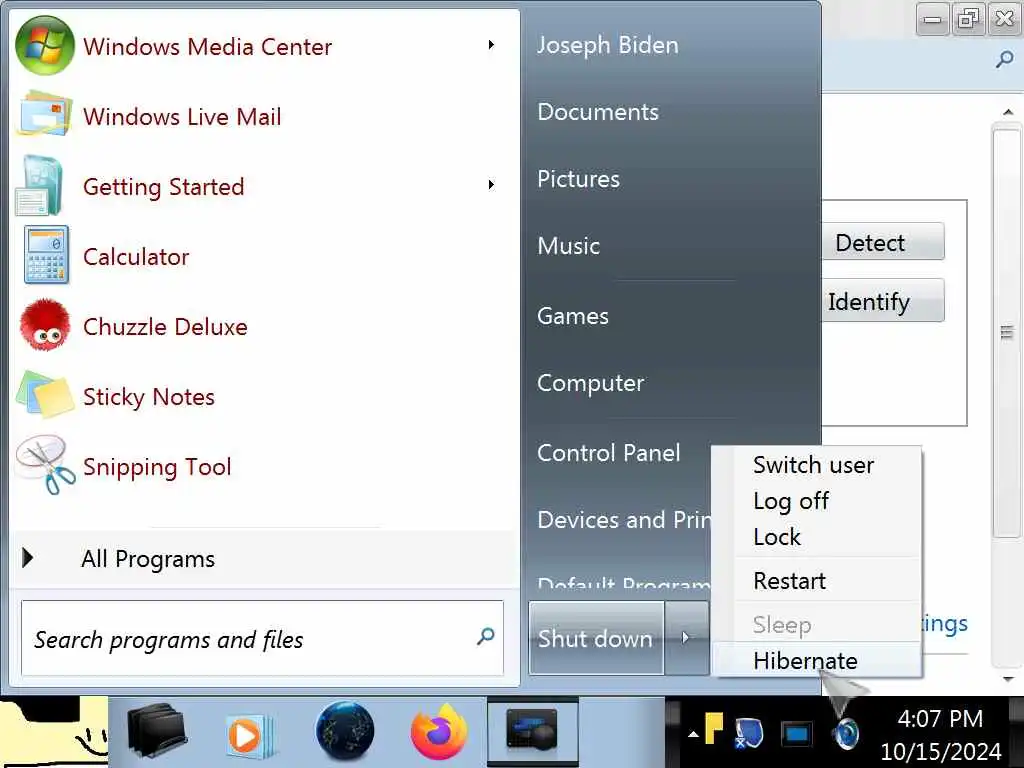The image size is (1024, 768).
Task: Click the search magnifier in Start search box
Action: point(485,636)
